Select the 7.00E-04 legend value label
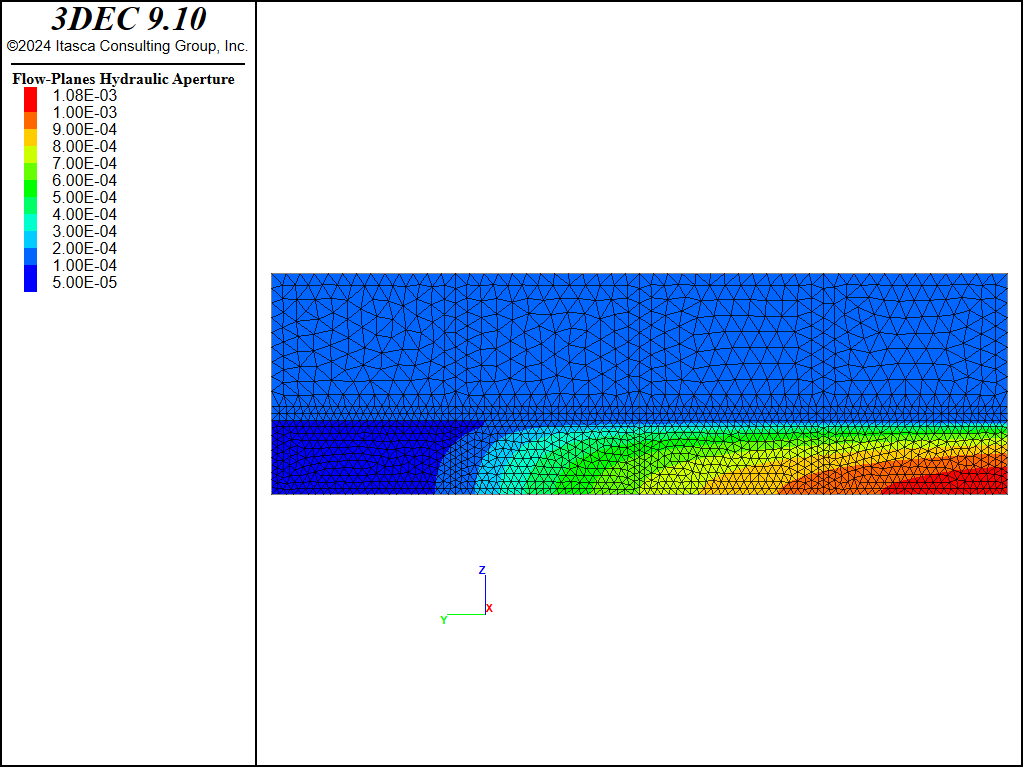 (84, 164)
